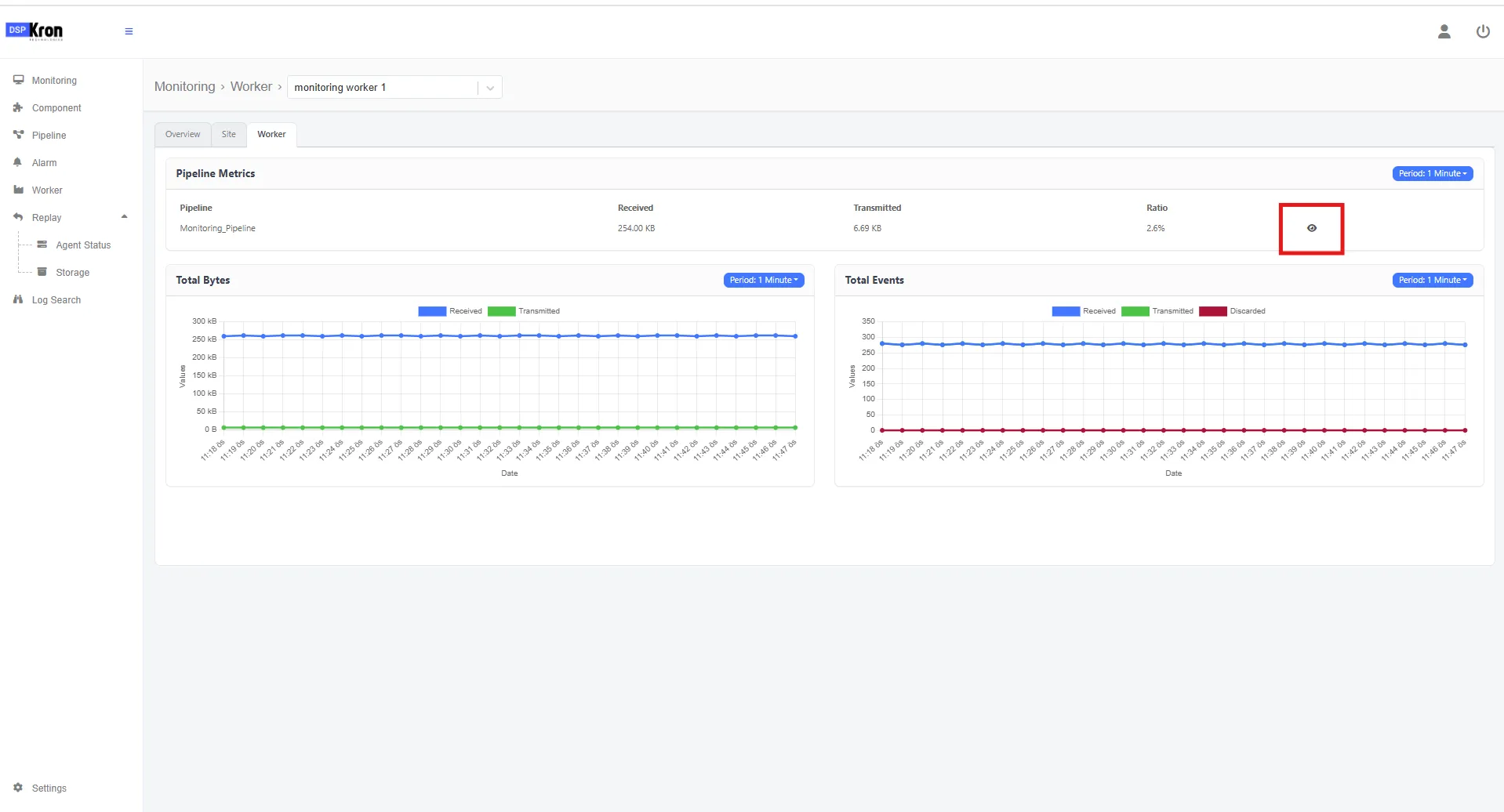Open Log Search from sidebar
Image resolution: width=1504 pixels, height=812 pixels.
point(56,299)
